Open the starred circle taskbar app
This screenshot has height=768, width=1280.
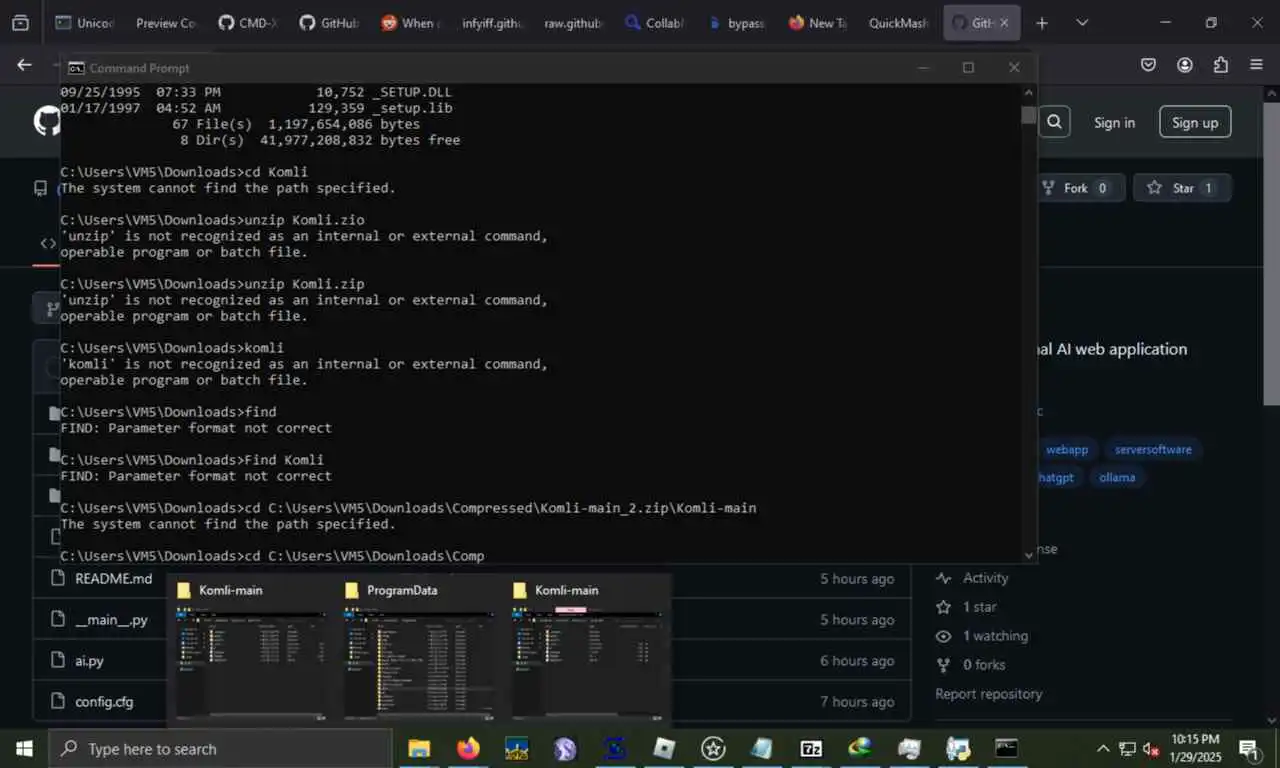[713, 748]
